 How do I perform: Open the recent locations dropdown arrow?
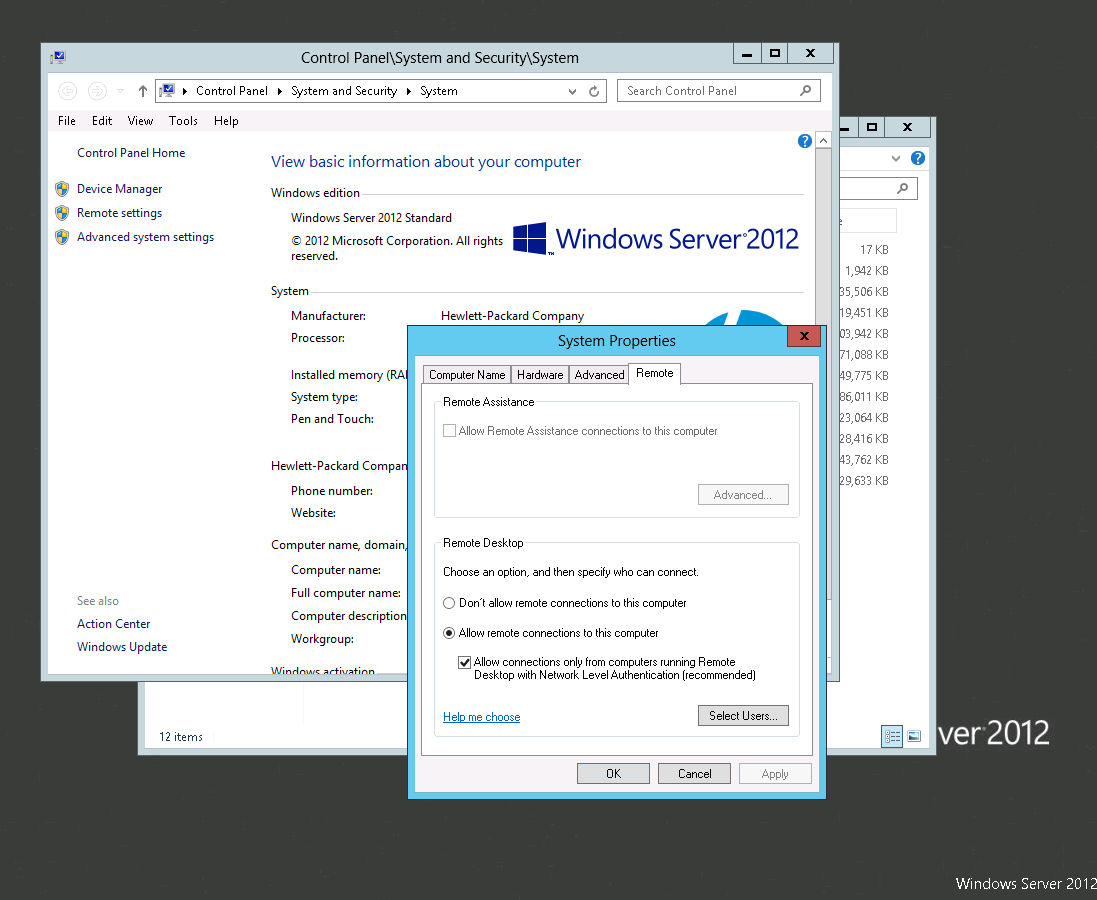pyautogui.click(x=120, y=91)
